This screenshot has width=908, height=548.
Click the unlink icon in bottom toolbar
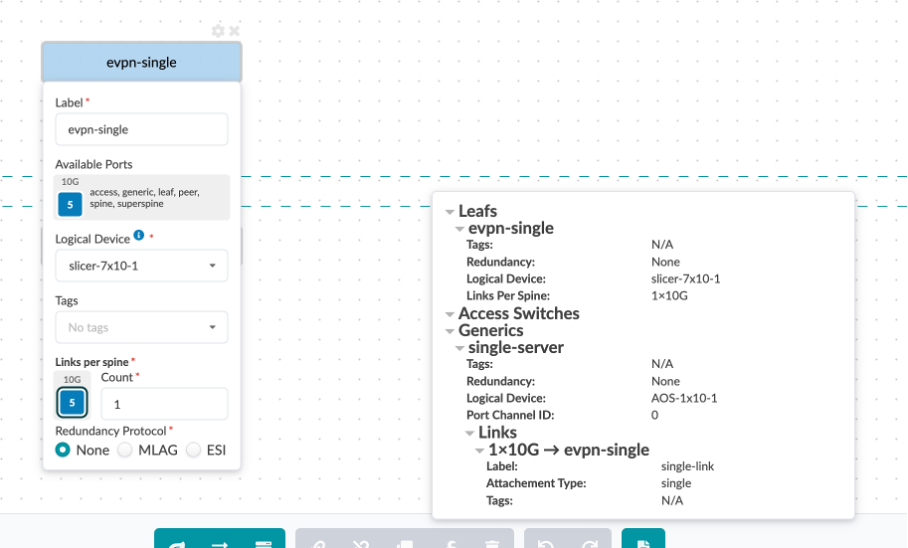(362, 545)
